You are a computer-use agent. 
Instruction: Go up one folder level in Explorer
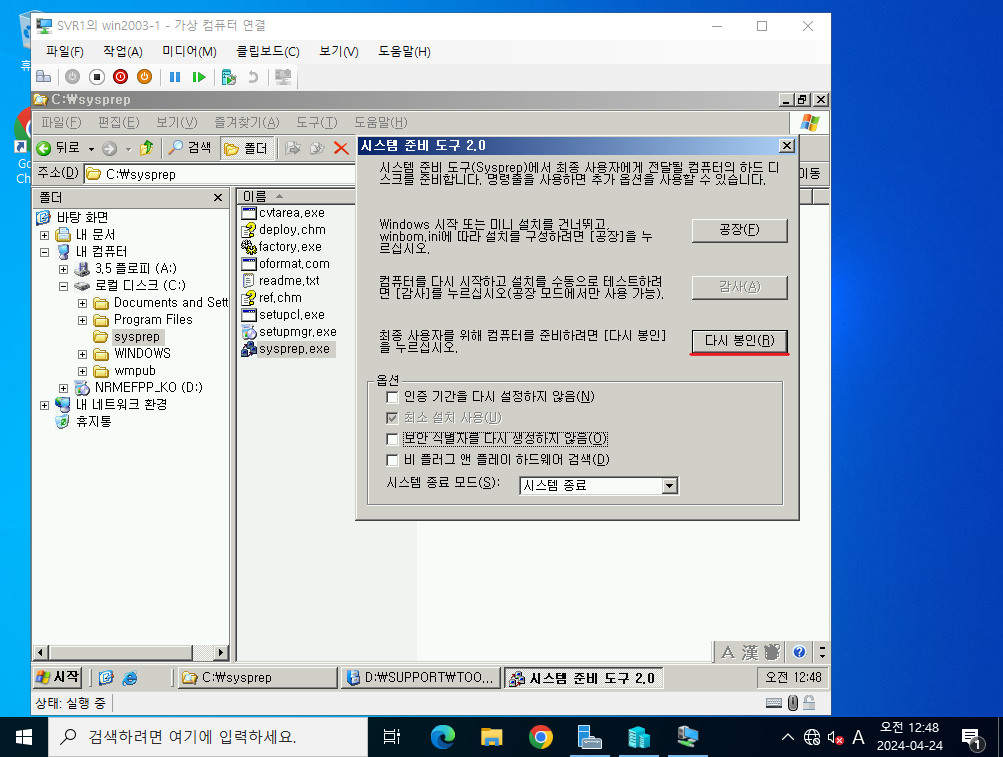tap(146, 148)
